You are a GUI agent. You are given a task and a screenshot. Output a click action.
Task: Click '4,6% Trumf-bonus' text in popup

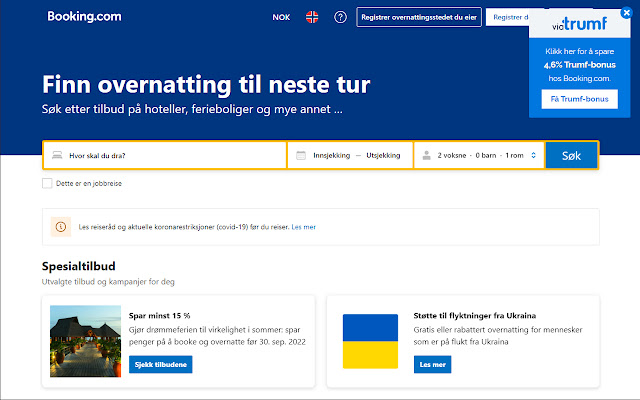579,65
